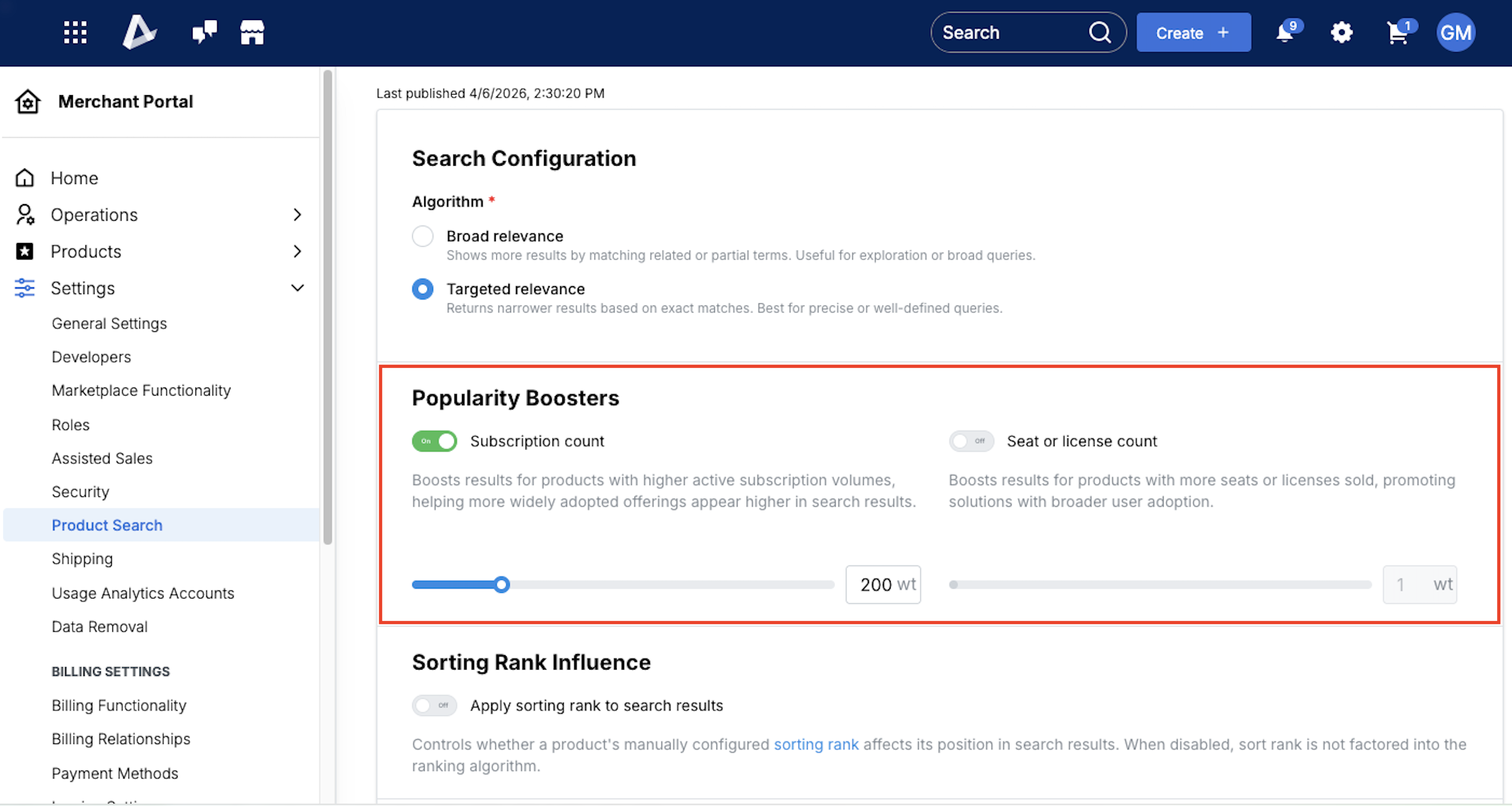
Task: Enable the Seat or license count toggle
Action: click(x=972, y=441)
